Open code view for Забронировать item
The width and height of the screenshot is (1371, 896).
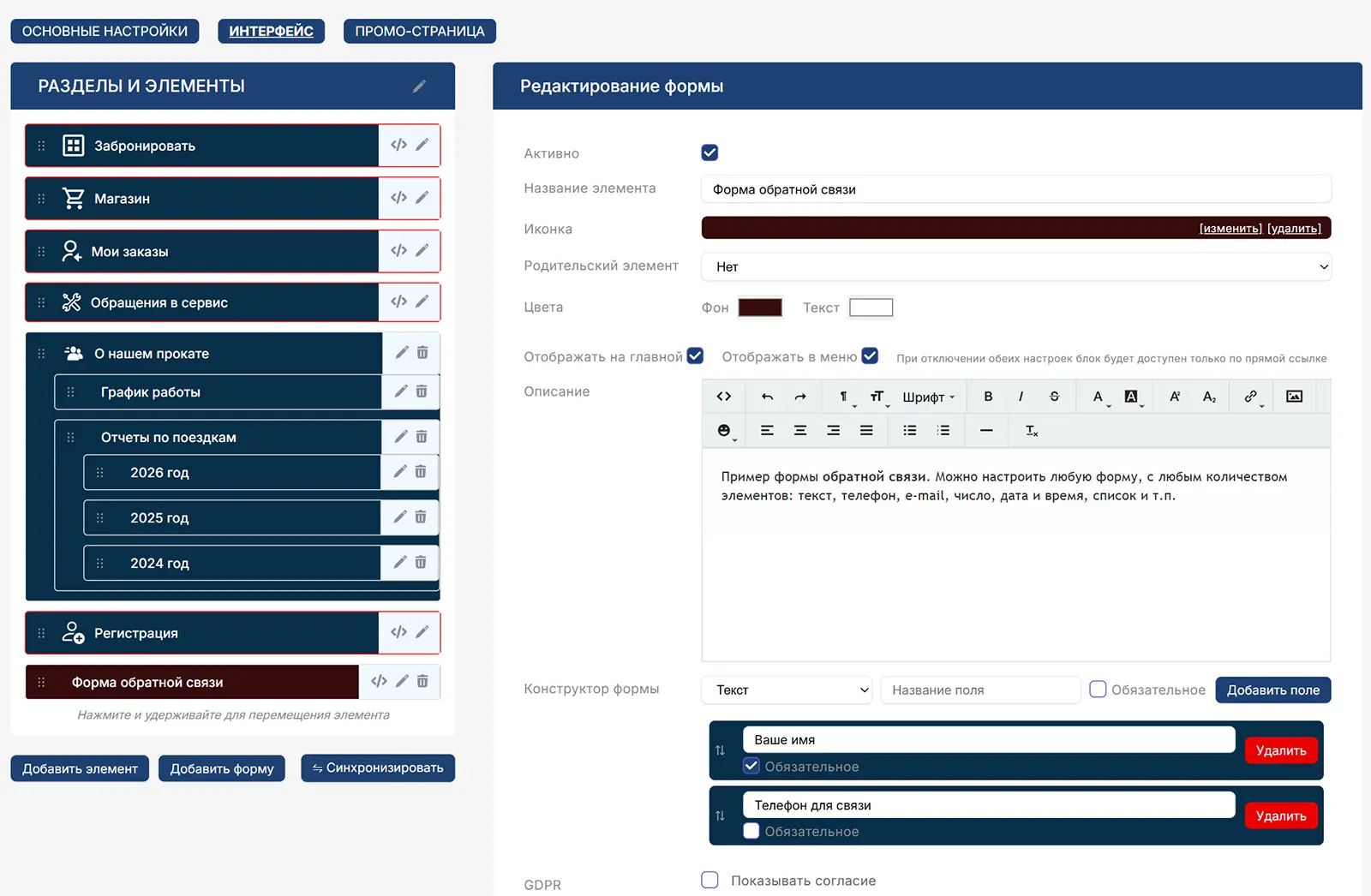(x=398, y=145)
